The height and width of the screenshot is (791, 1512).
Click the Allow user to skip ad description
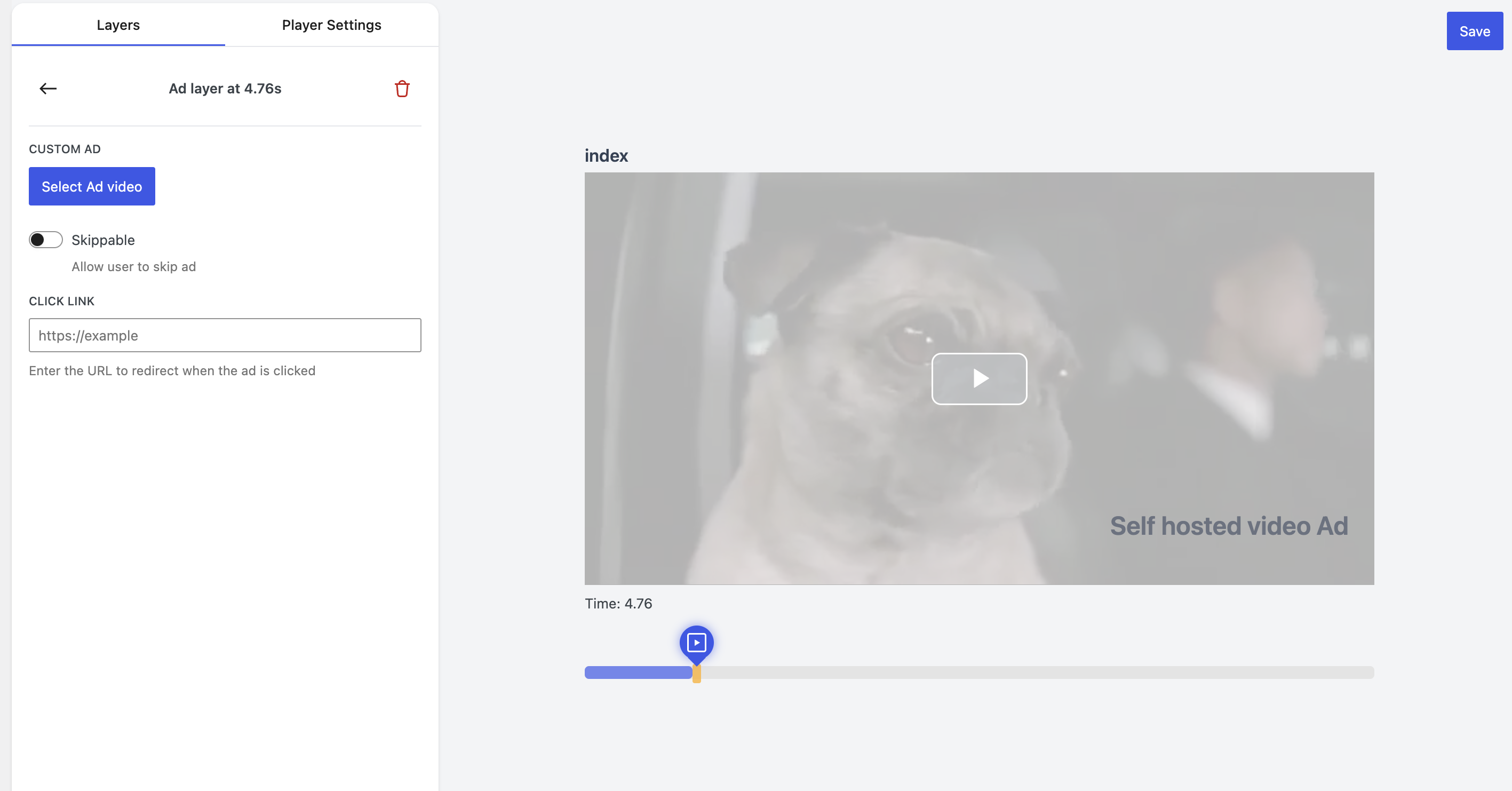[133, 267]
